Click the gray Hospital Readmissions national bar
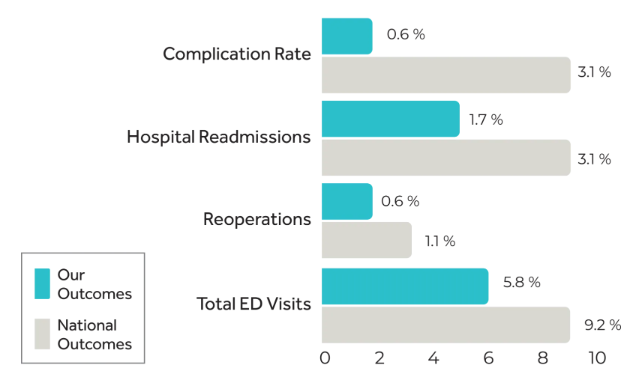Screen dimensions: 644x387 point(446,158)
